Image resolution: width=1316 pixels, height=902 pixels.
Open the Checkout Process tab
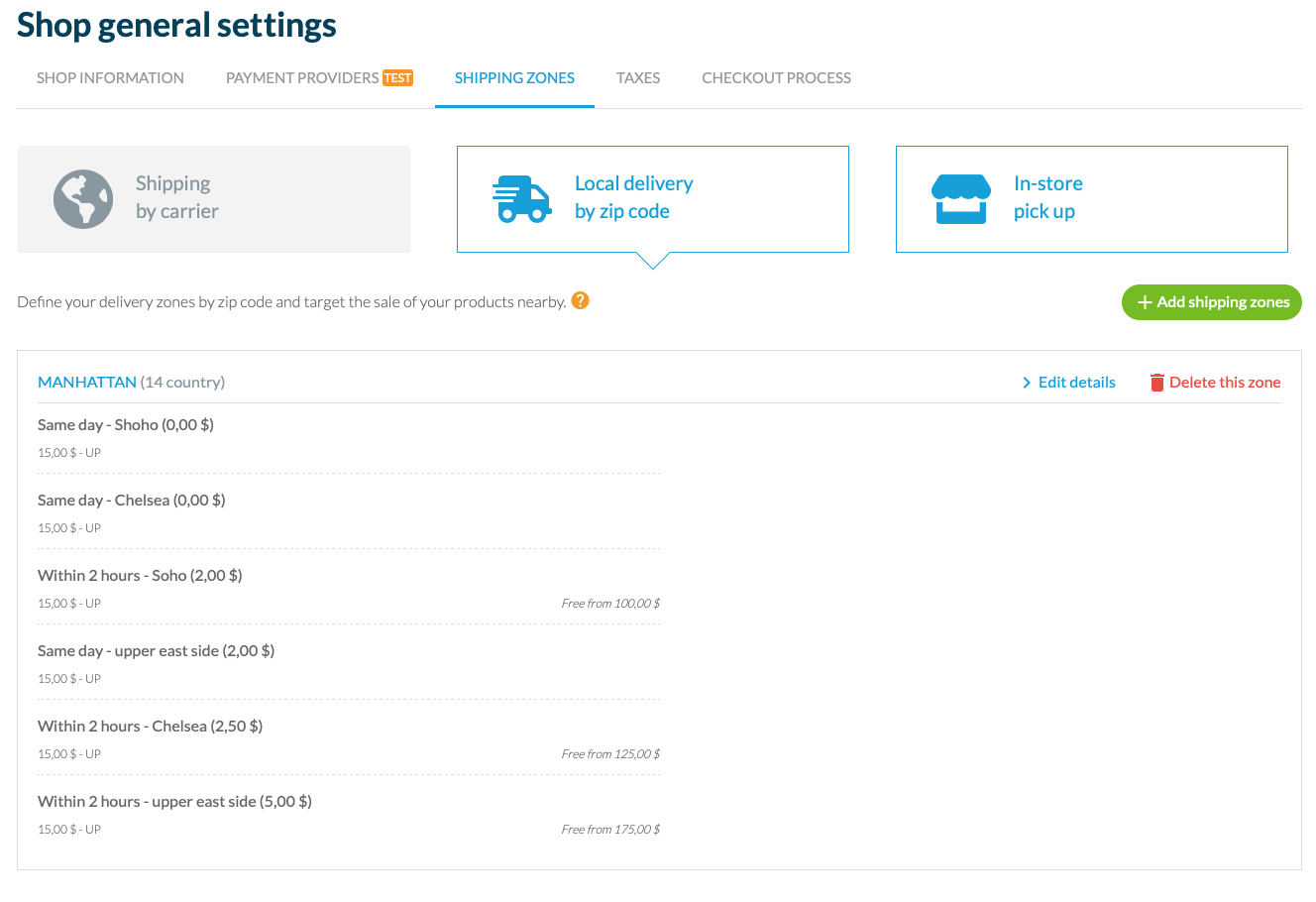click(x=776, y=78)
